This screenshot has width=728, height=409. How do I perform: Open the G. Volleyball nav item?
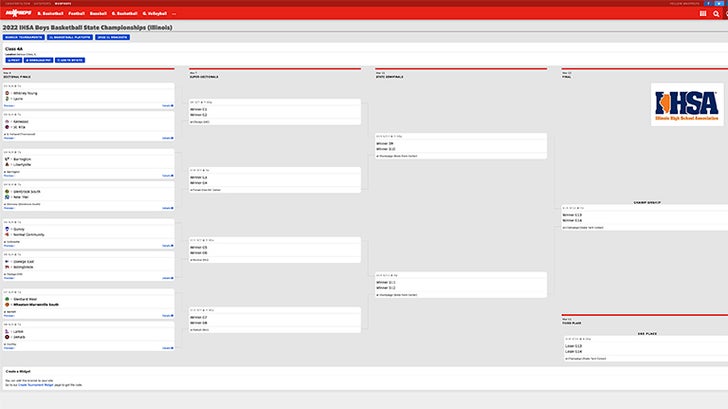click(x=155, y=13)
